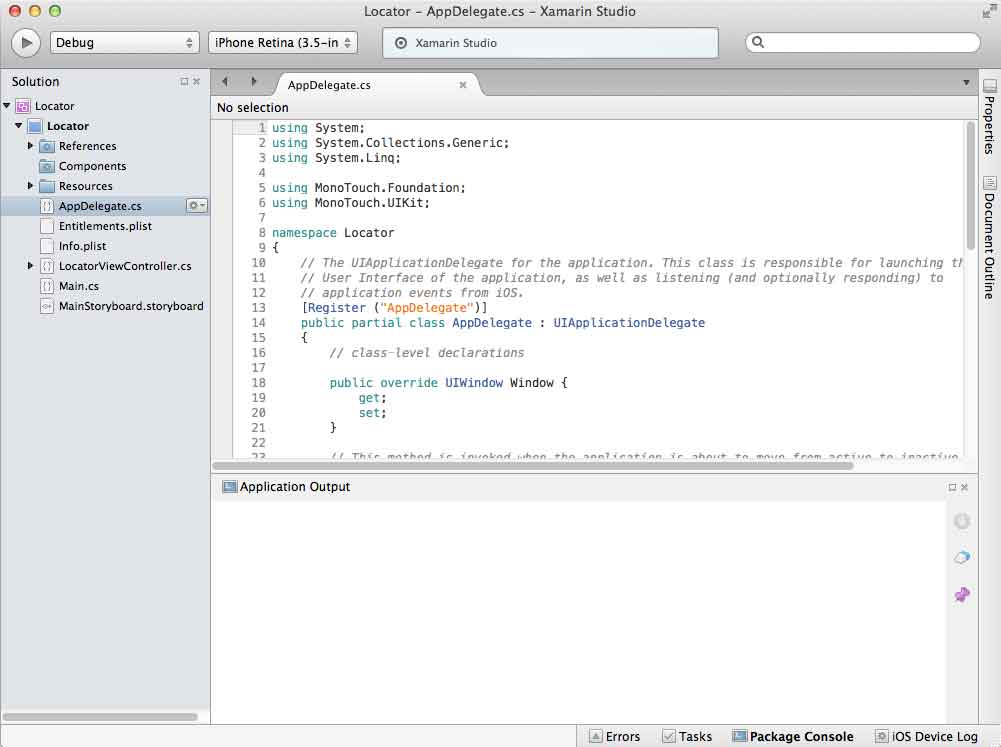The height and width of the screenshot is (747, 1001).
Task: Expand the Resources folder
Action: tap(30, 186)
